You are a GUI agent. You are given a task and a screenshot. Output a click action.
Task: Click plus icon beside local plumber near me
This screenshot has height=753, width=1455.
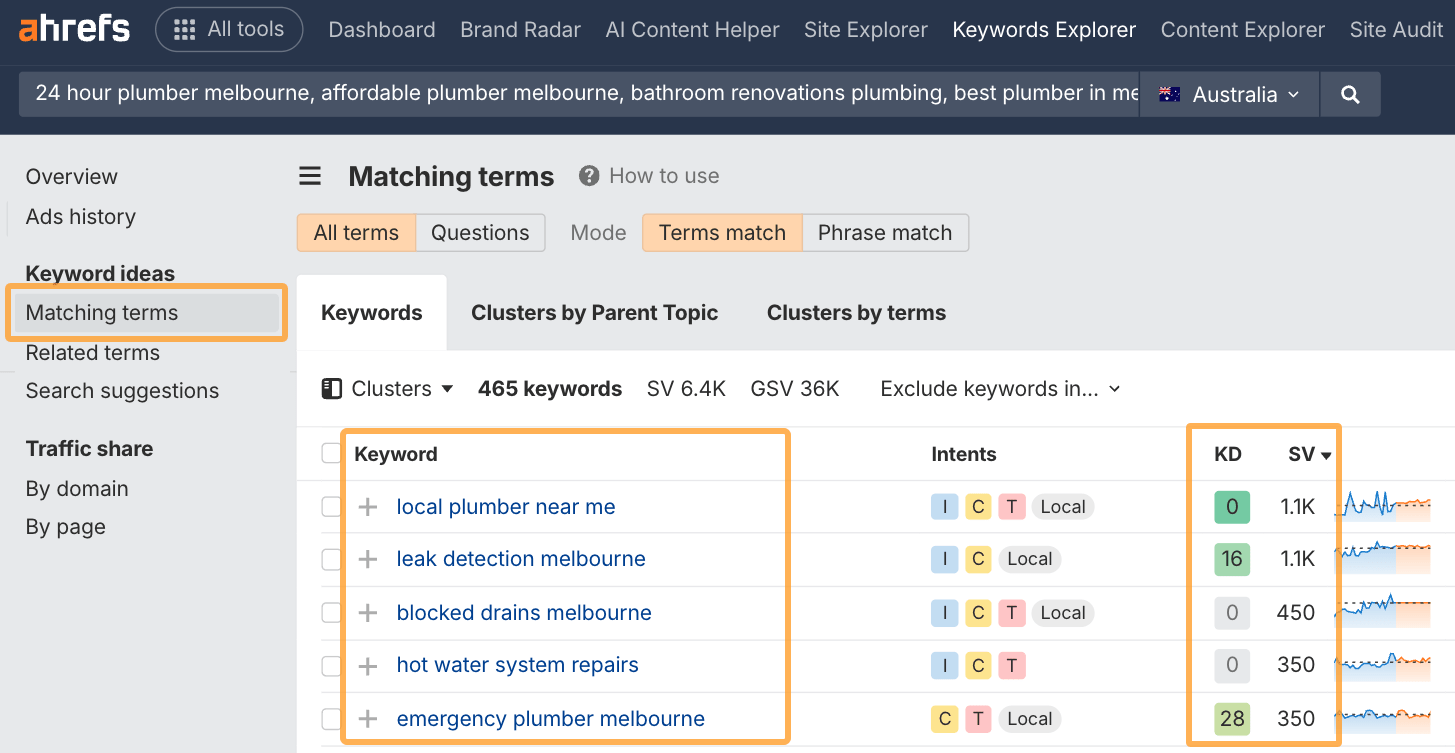[368, 507]
